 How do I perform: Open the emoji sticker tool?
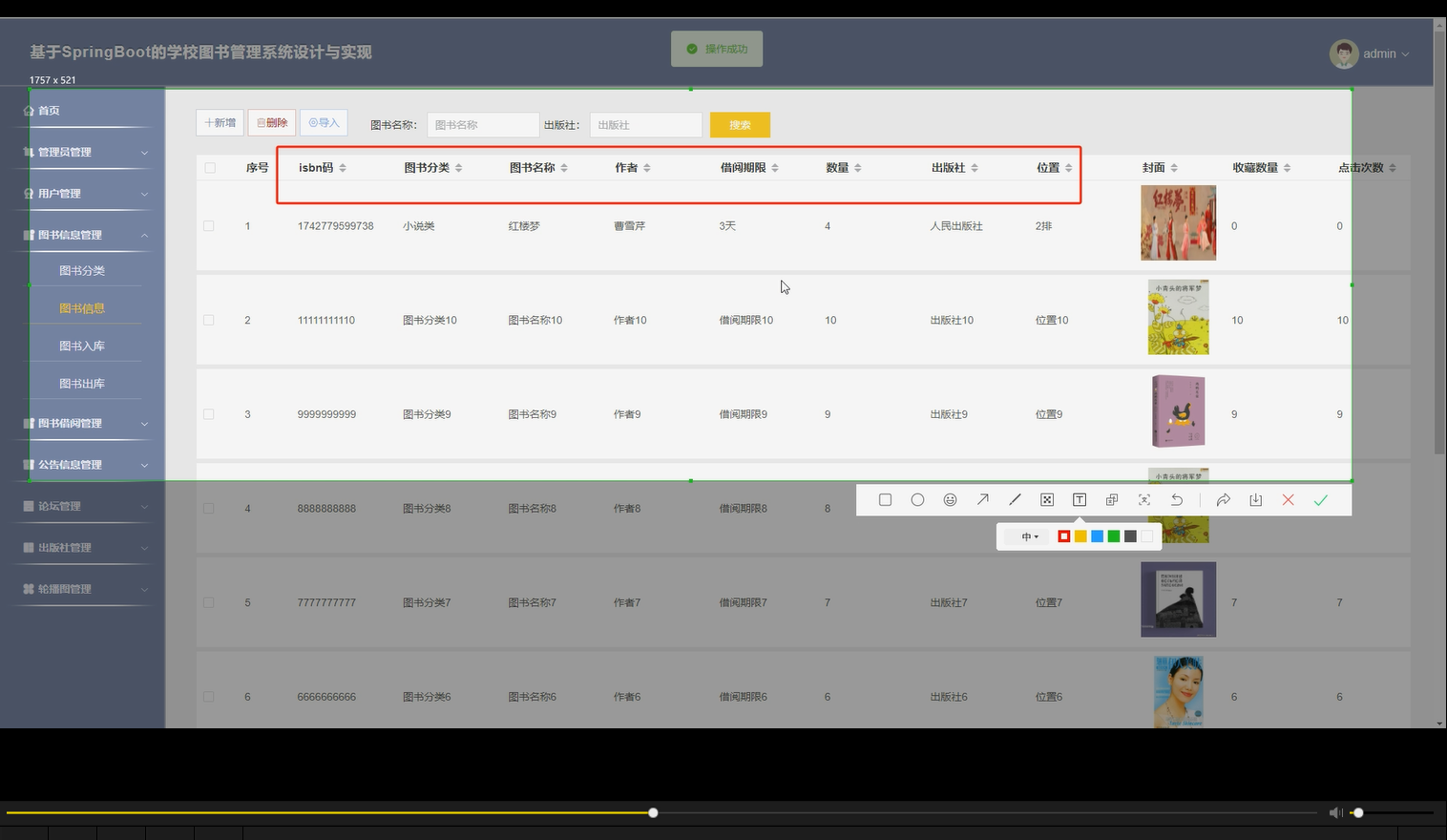click(x=950, y=500)
